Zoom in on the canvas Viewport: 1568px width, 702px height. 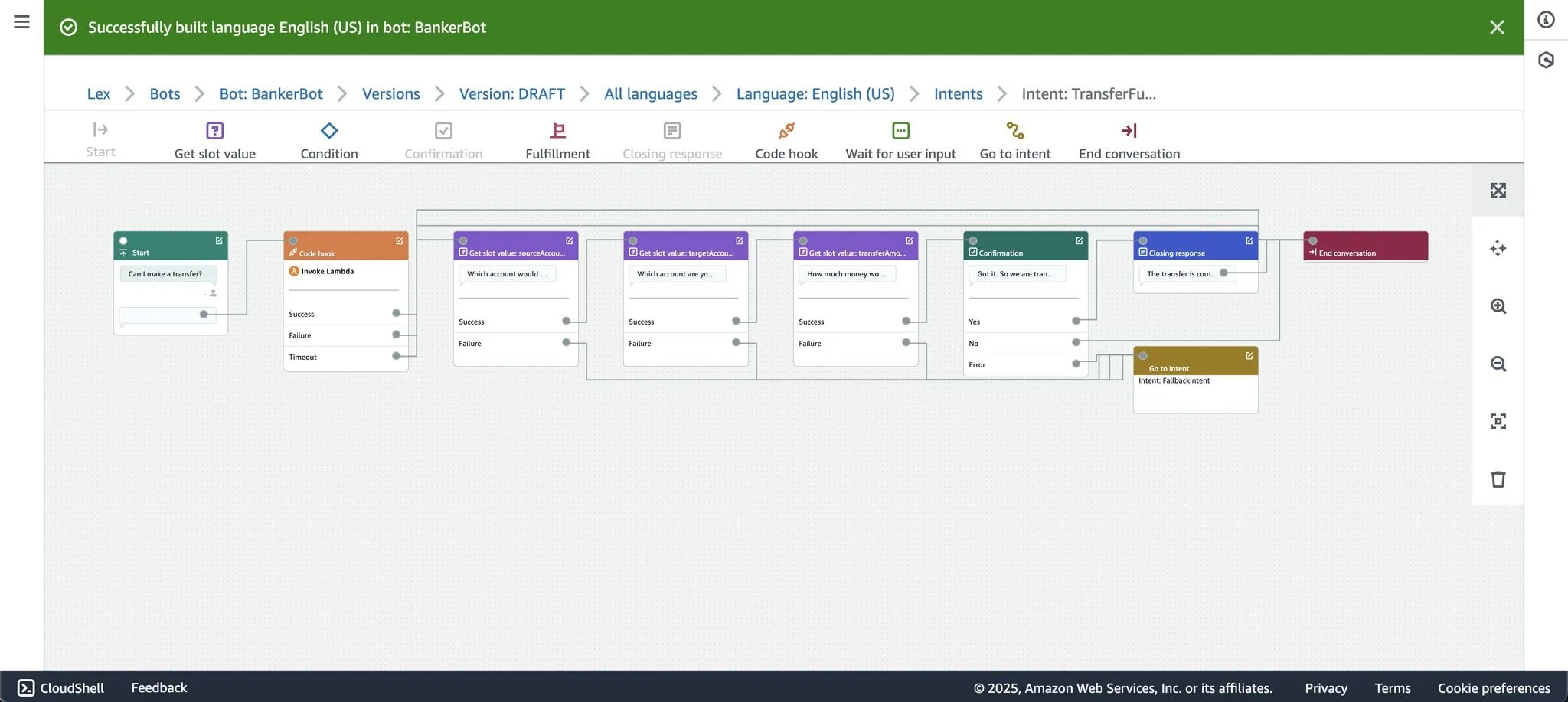(1498, 306)
